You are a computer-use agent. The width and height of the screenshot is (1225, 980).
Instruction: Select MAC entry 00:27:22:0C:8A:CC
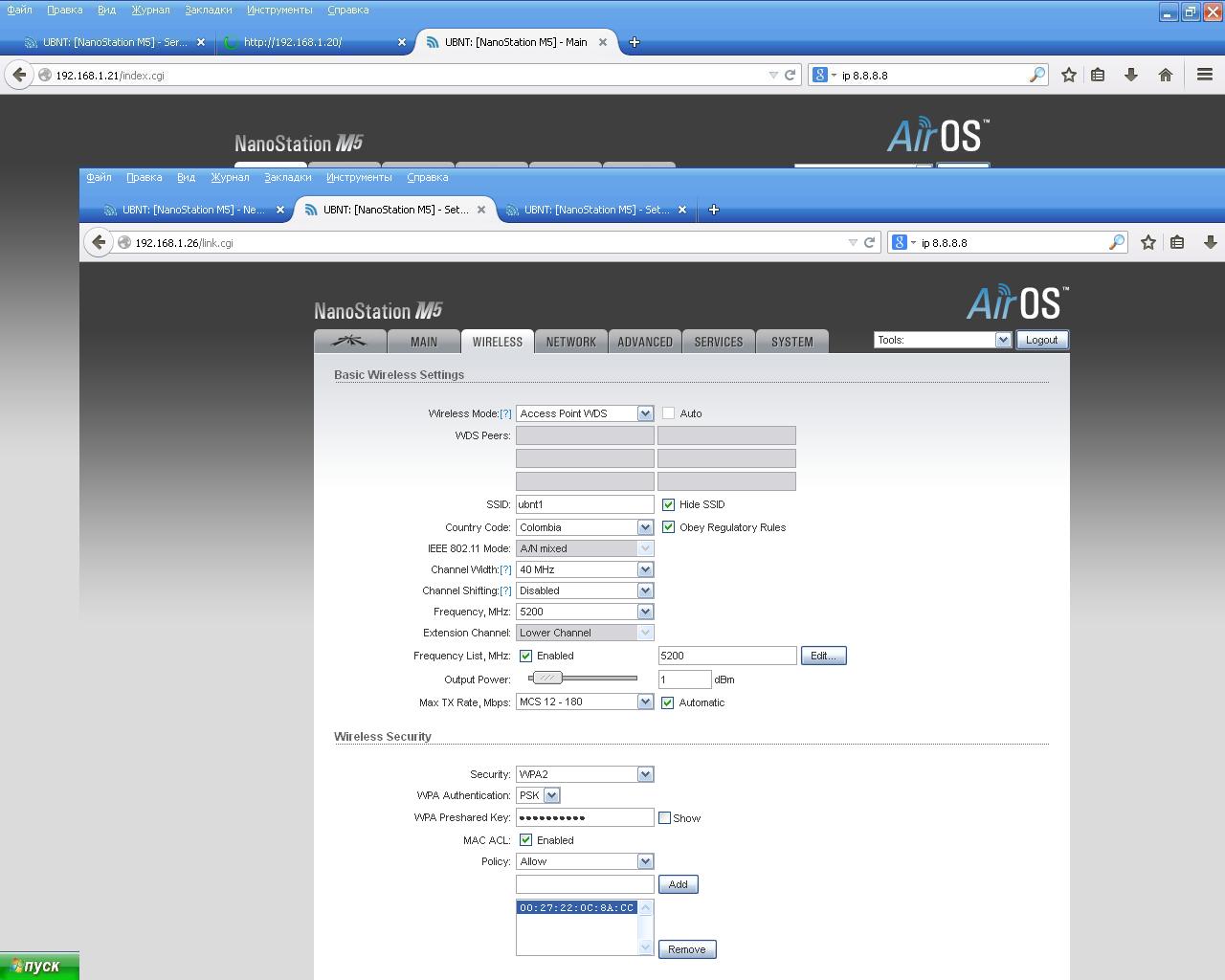coord(577,907)
